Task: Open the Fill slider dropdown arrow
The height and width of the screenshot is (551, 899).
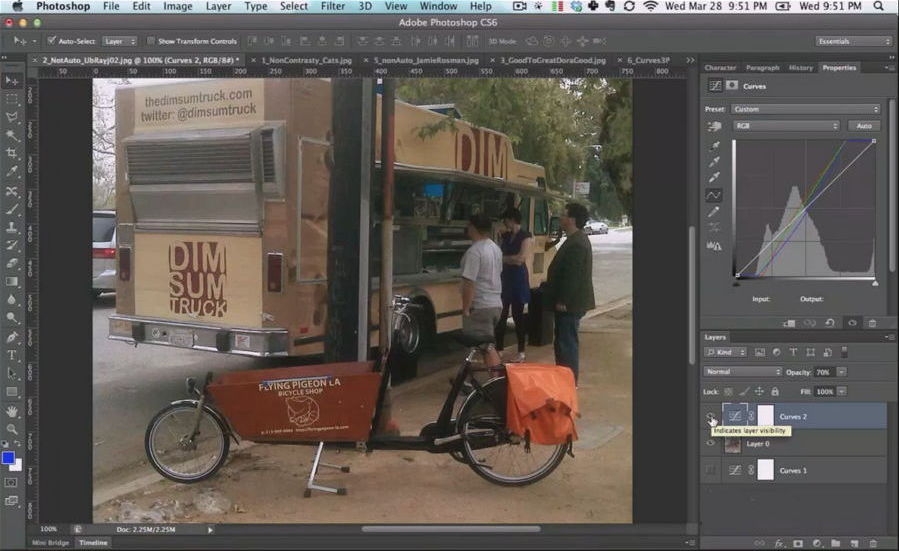Action: coord(841,392)
